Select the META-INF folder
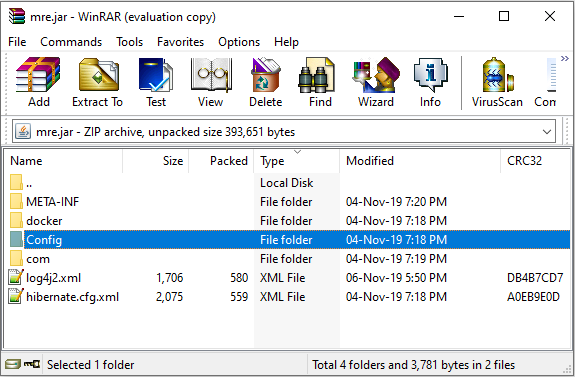 (x=52, y=202)
